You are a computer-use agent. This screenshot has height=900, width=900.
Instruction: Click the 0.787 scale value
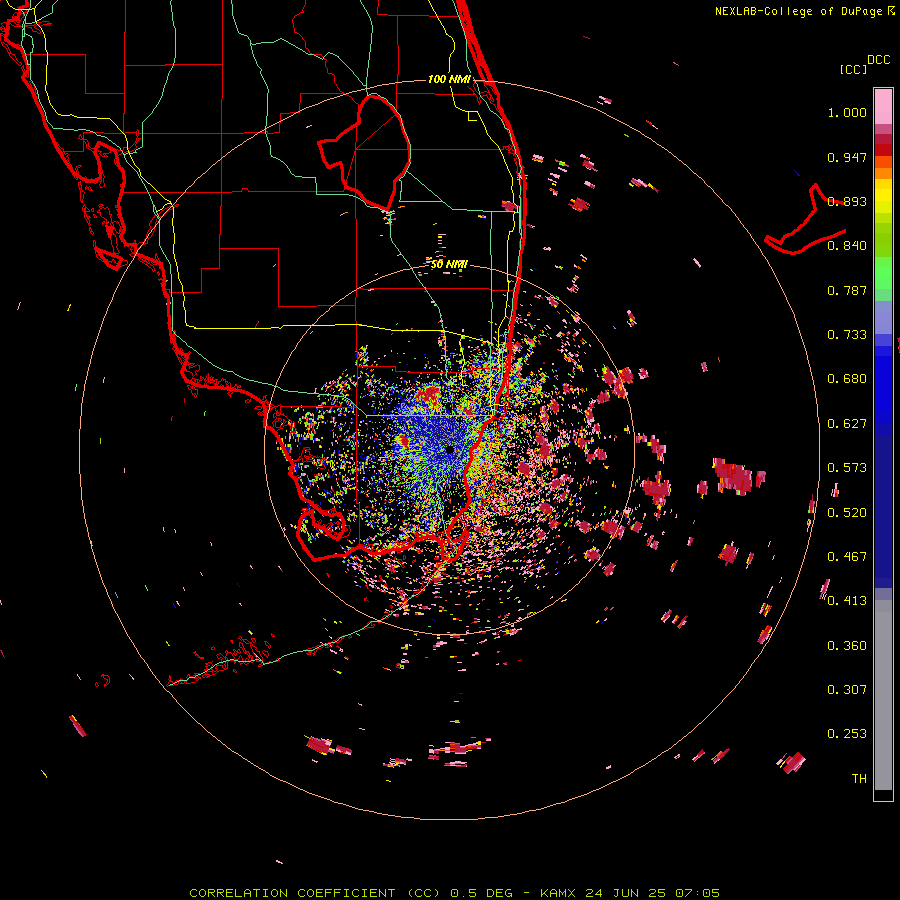pos(847,290)
